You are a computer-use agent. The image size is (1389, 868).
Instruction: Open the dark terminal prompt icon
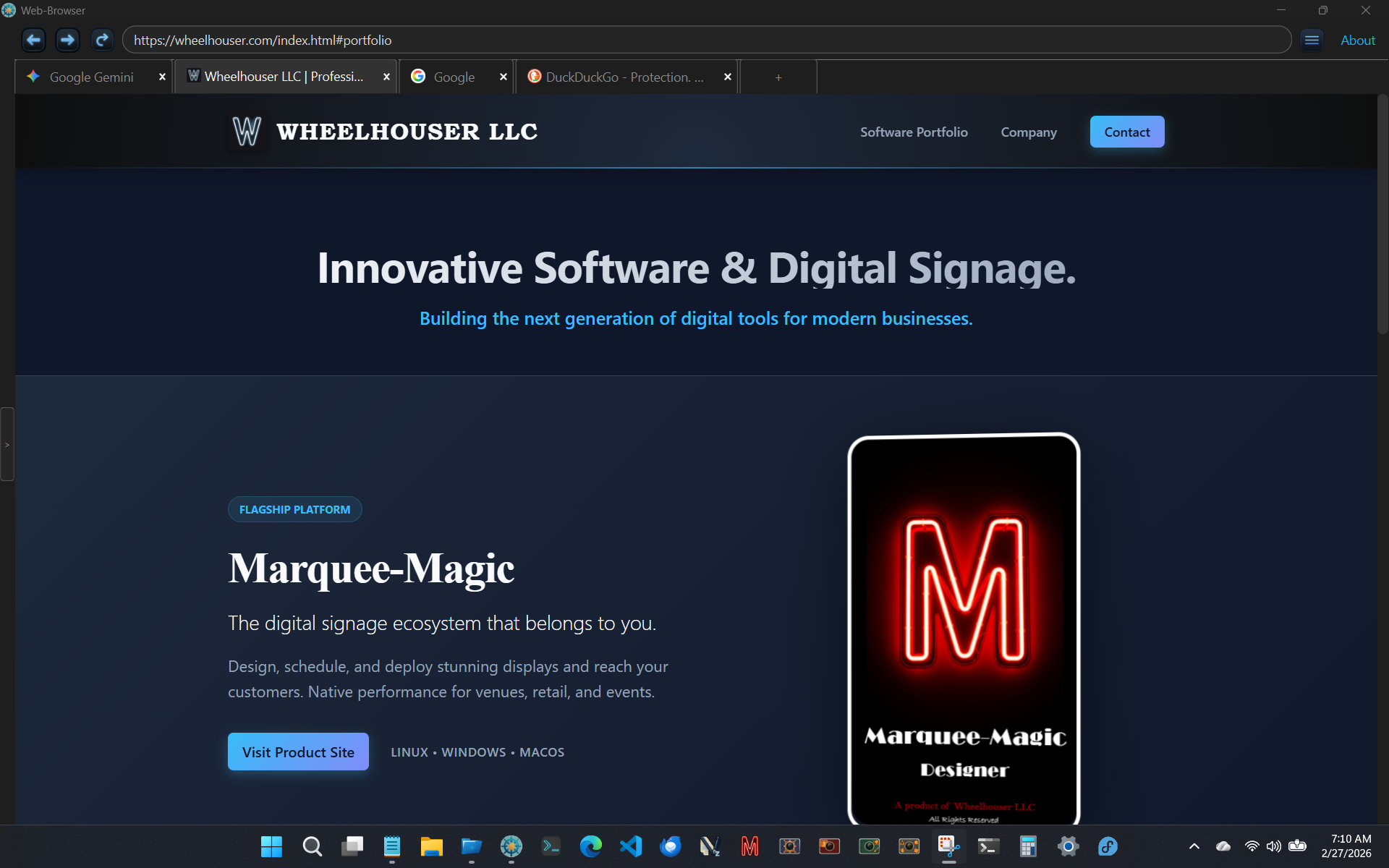coord(551,846)
